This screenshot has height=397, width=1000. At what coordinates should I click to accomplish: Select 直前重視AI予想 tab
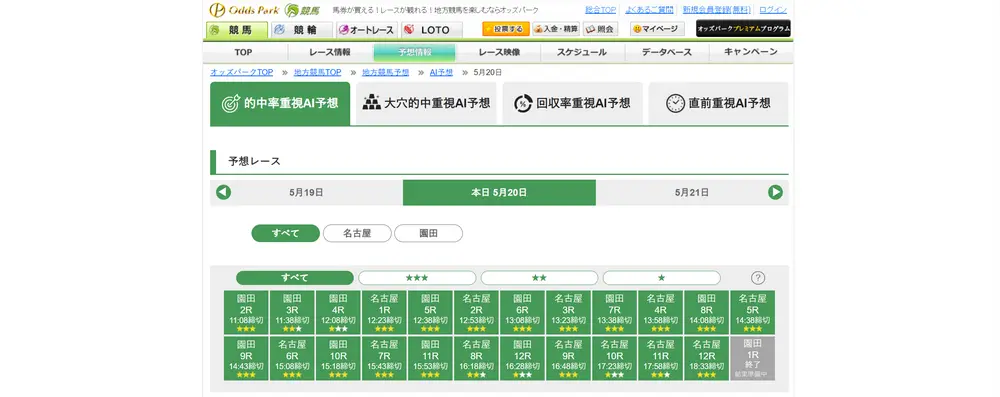718,103
